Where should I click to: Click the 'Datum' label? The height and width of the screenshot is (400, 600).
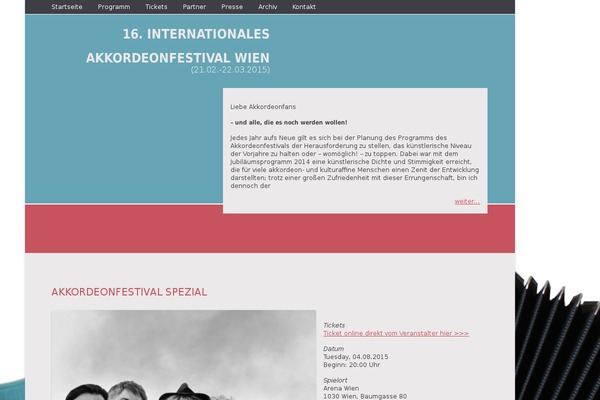pos(333,349)
